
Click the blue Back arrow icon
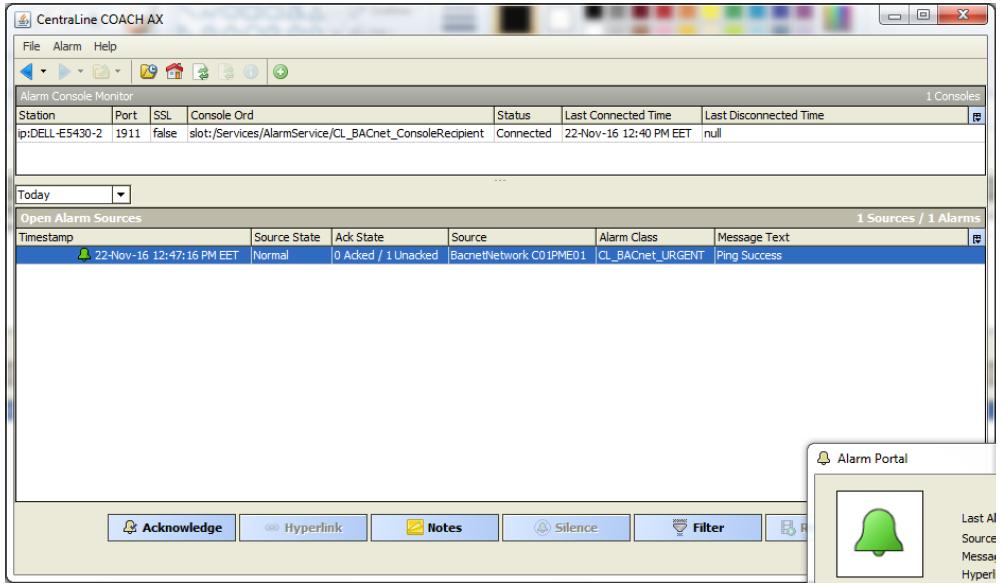point(27,72)
